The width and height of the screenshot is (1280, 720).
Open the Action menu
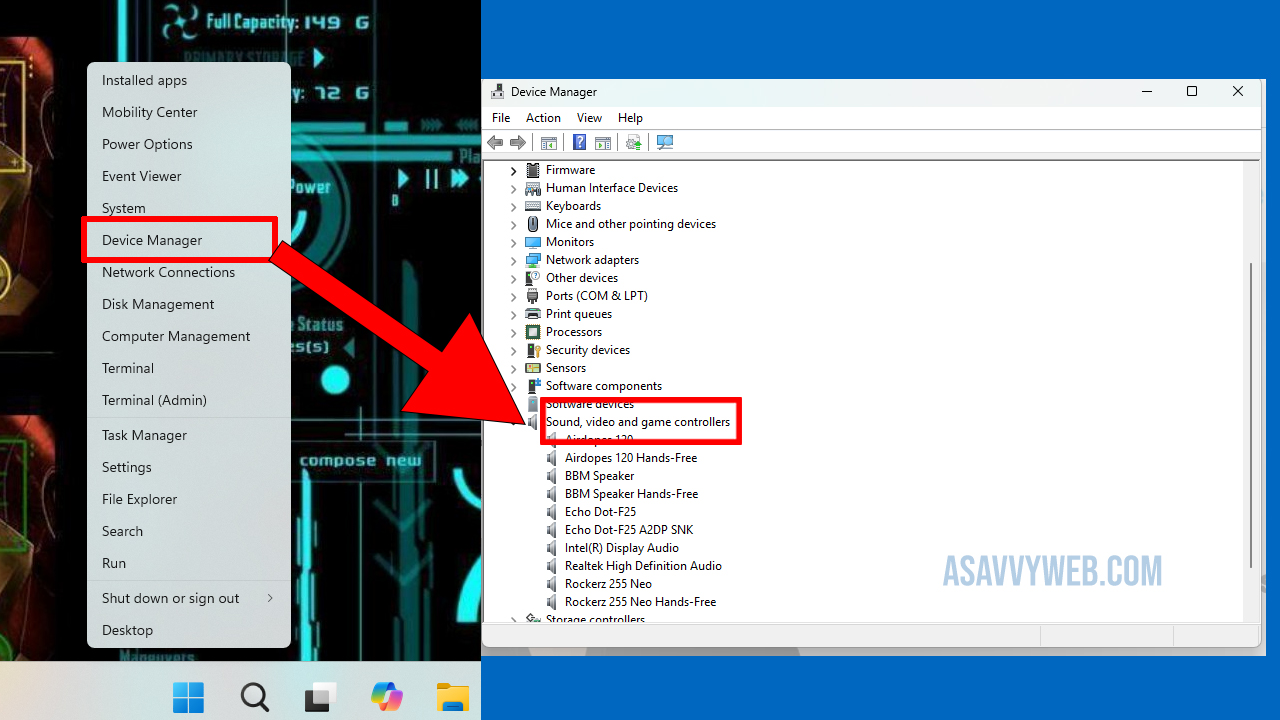point(543,118)
